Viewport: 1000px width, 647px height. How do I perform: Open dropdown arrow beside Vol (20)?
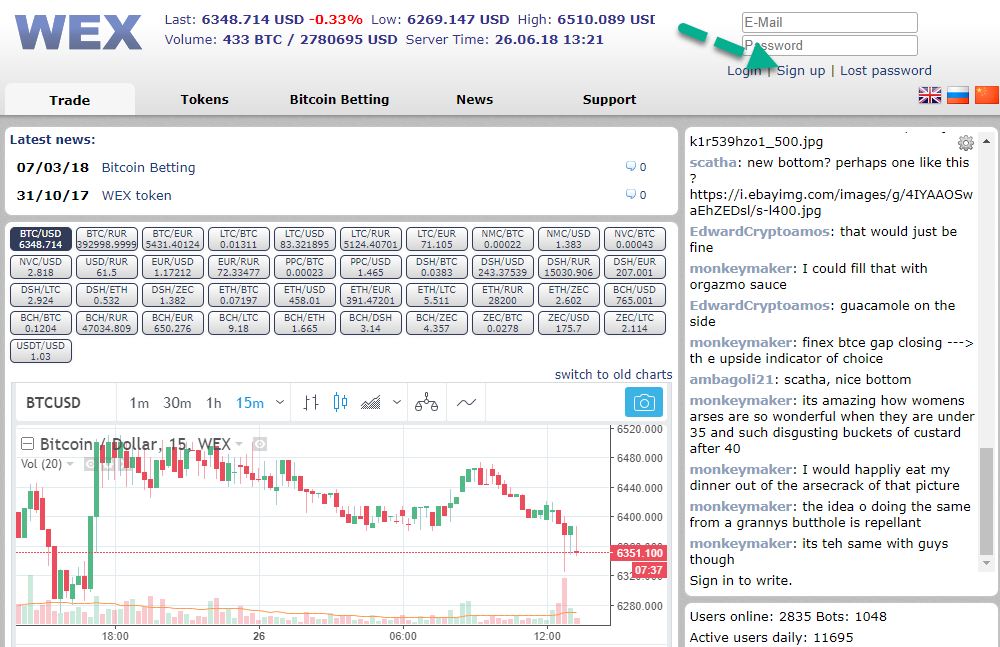(70, 464)
